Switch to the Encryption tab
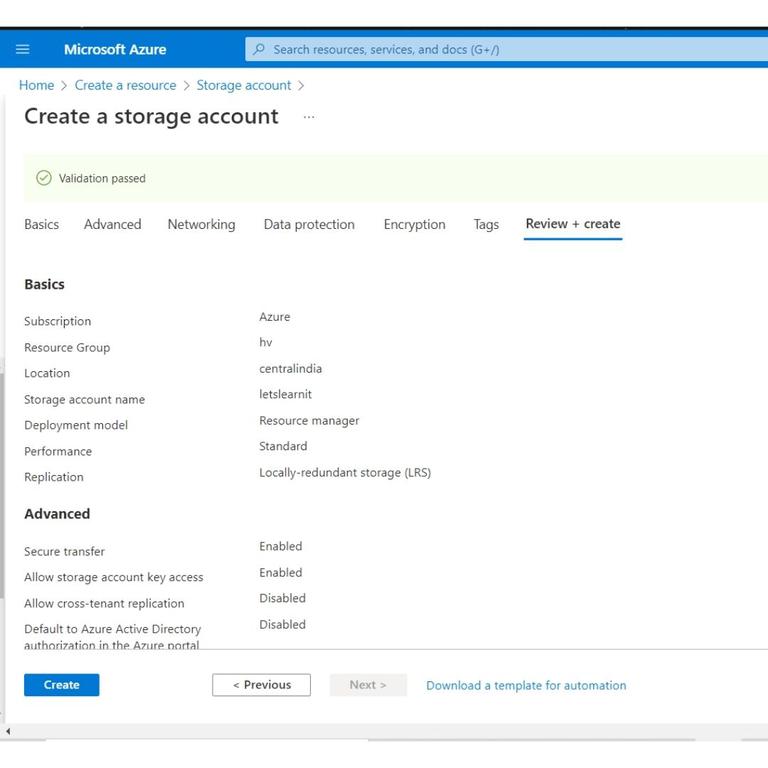 [414, 224]
